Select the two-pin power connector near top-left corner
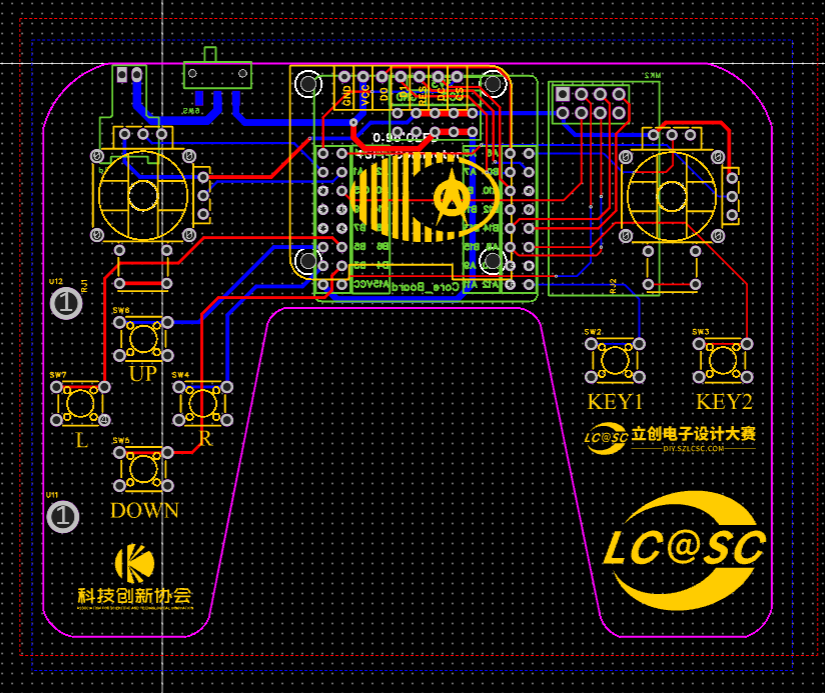This screenshot has width=825, height=693. [x=129, y=75]
